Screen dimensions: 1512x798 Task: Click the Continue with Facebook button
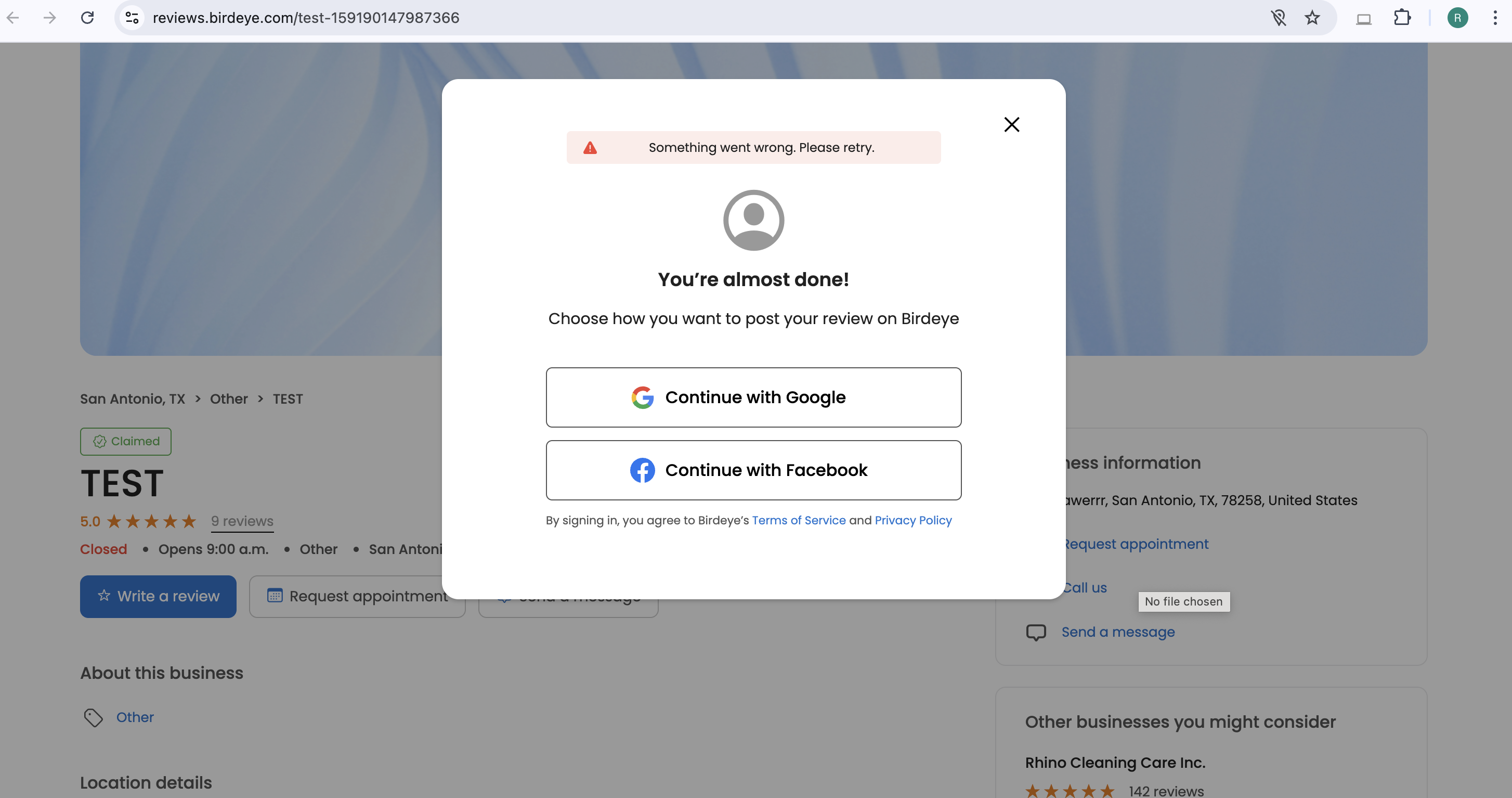point(753,470)
